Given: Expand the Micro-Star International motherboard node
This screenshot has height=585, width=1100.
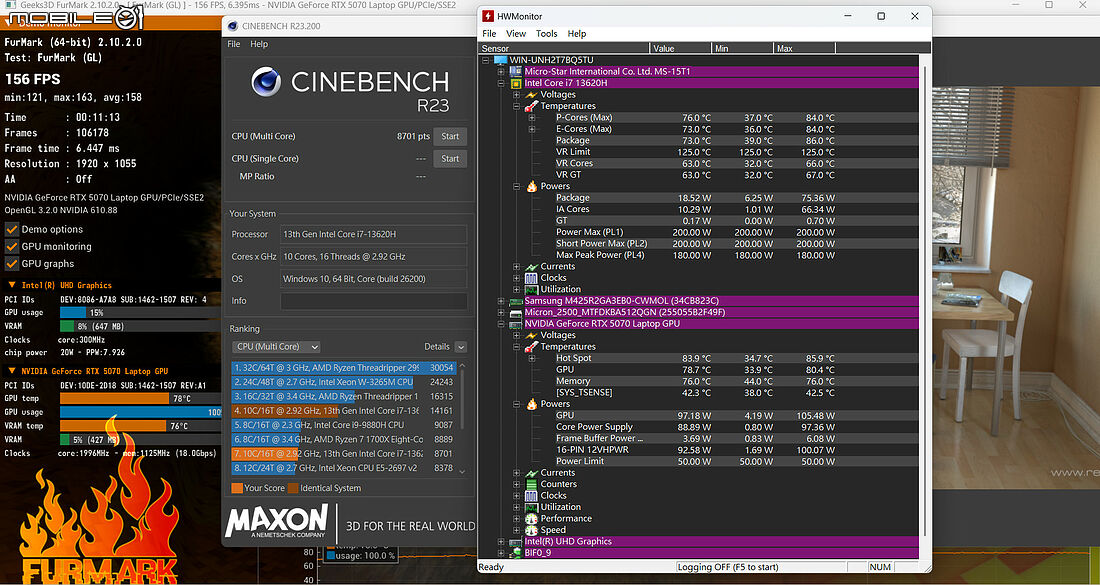Looking at the screenshot, I should [501, 72].
